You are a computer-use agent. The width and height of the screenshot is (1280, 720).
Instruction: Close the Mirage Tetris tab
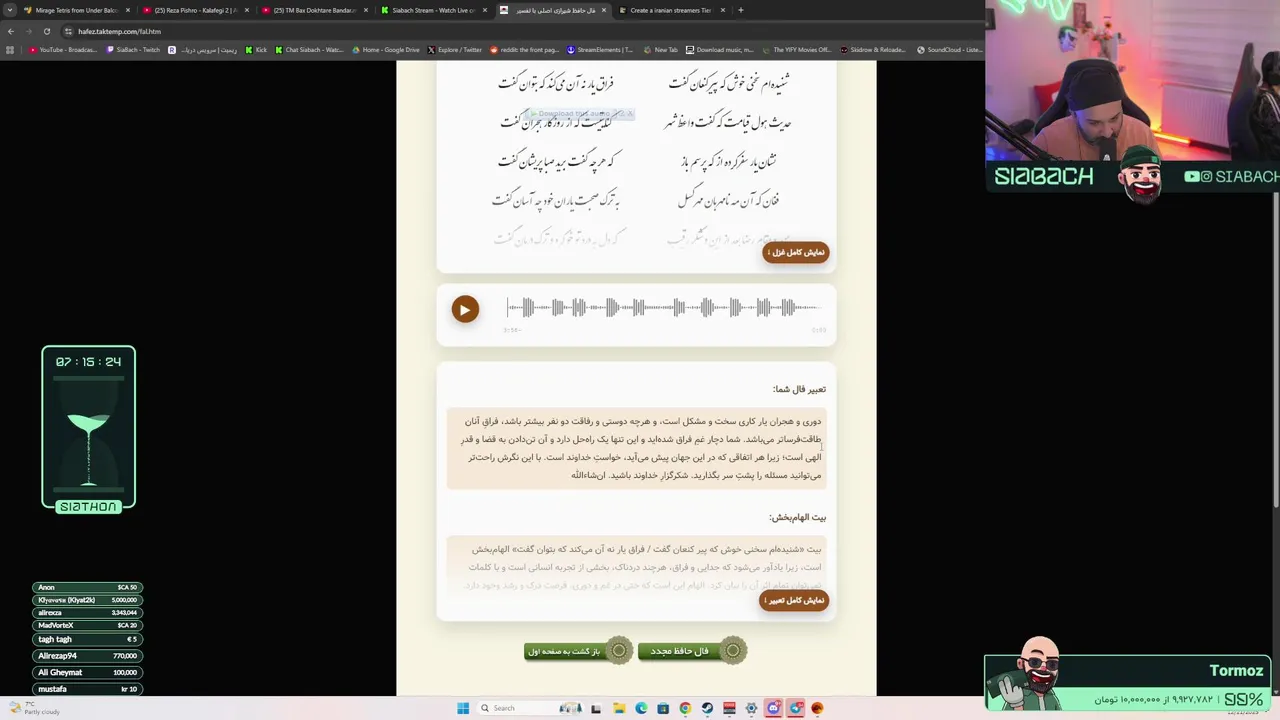128,10
